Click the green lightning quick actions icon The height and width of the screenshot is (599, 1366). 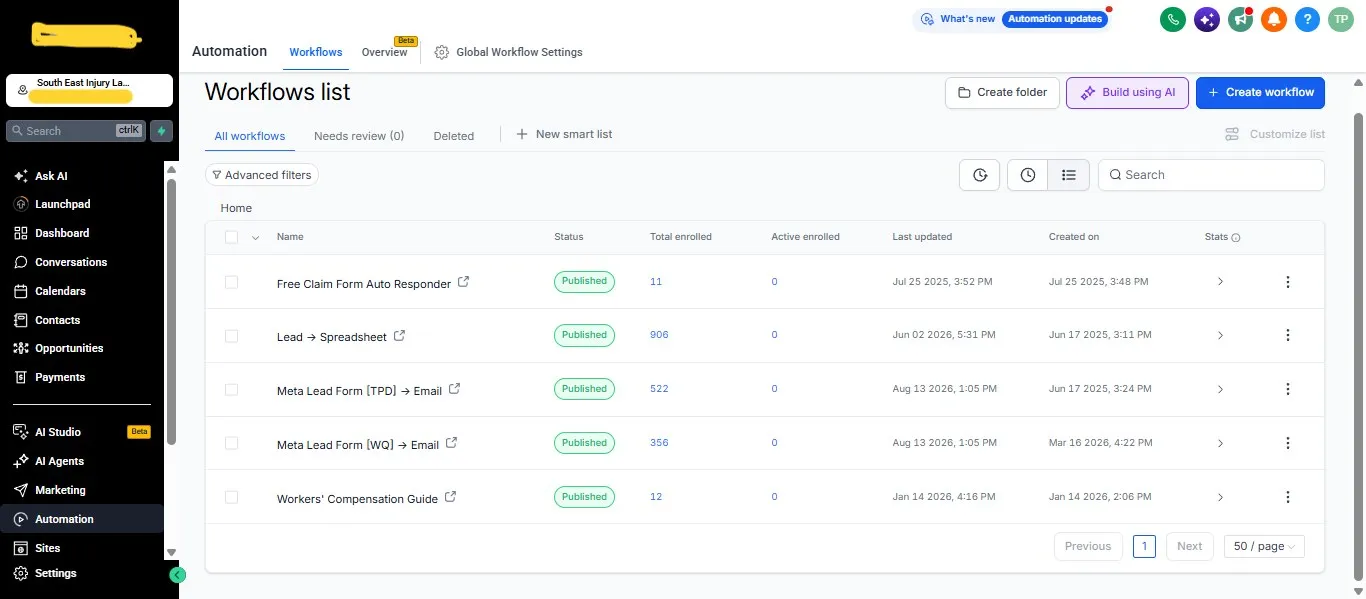click(x=161, y=130)
